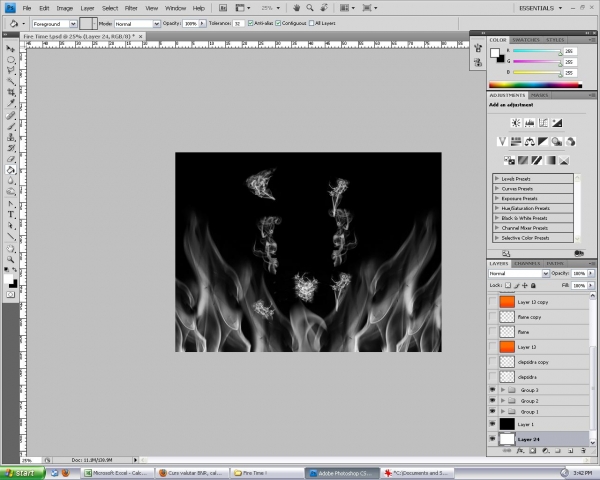Open the ESSENTIALS workspace dropdown

tap(541, 8)
